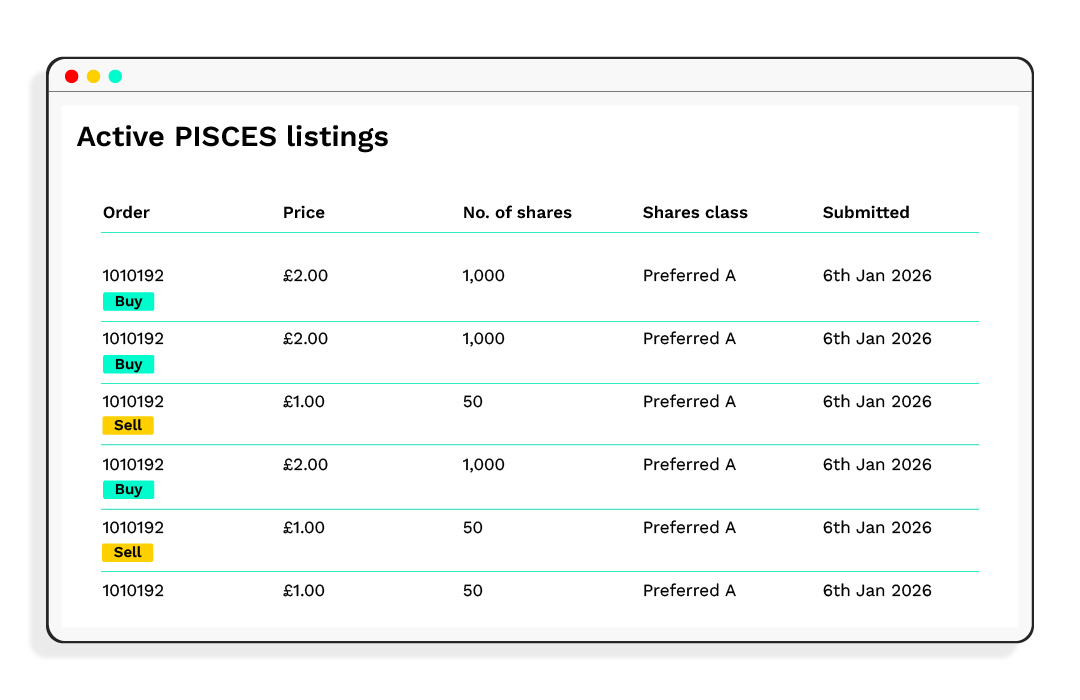Select the Buy badge on the first listing
The width and height of the screenshot is (1080, 700).
128,301
